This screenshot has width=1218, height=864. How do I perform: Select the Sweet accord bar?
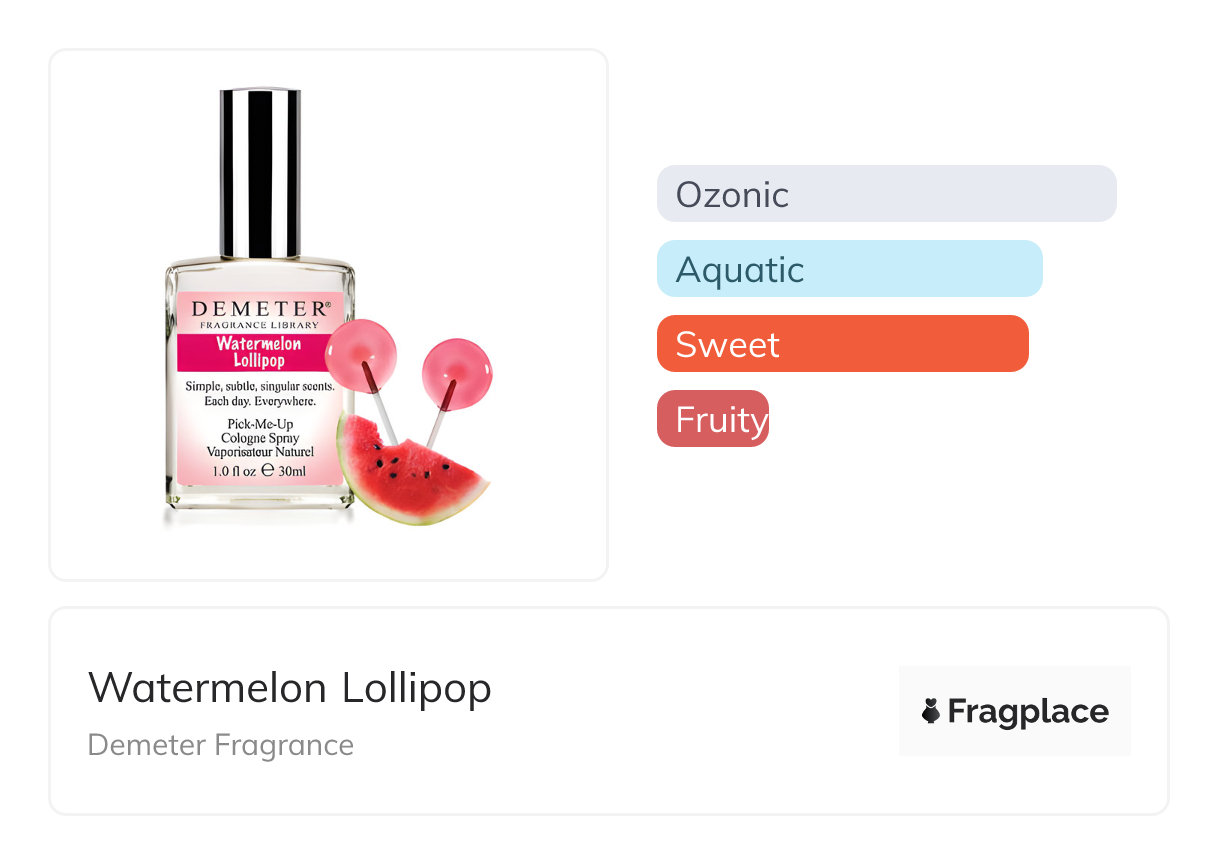842,344
